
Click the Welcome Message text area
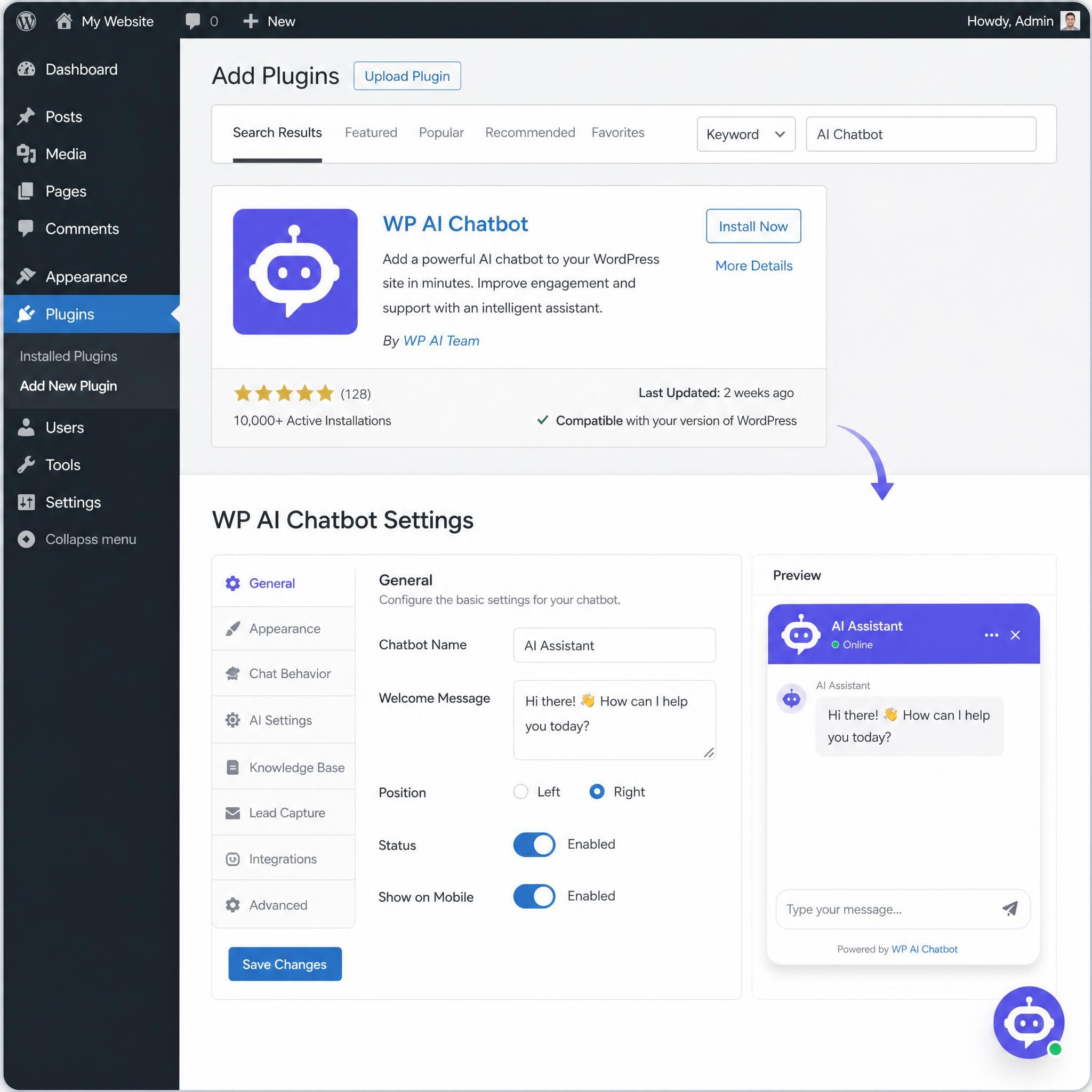point(614,720)
